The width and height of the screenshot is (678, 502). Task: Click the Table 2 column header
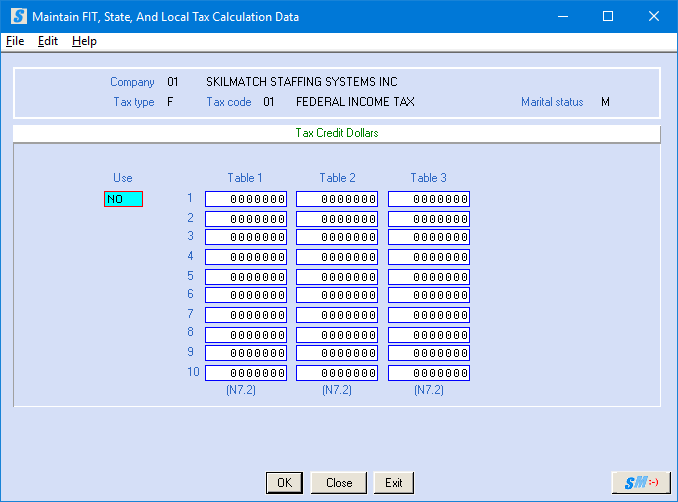[337, 178]
